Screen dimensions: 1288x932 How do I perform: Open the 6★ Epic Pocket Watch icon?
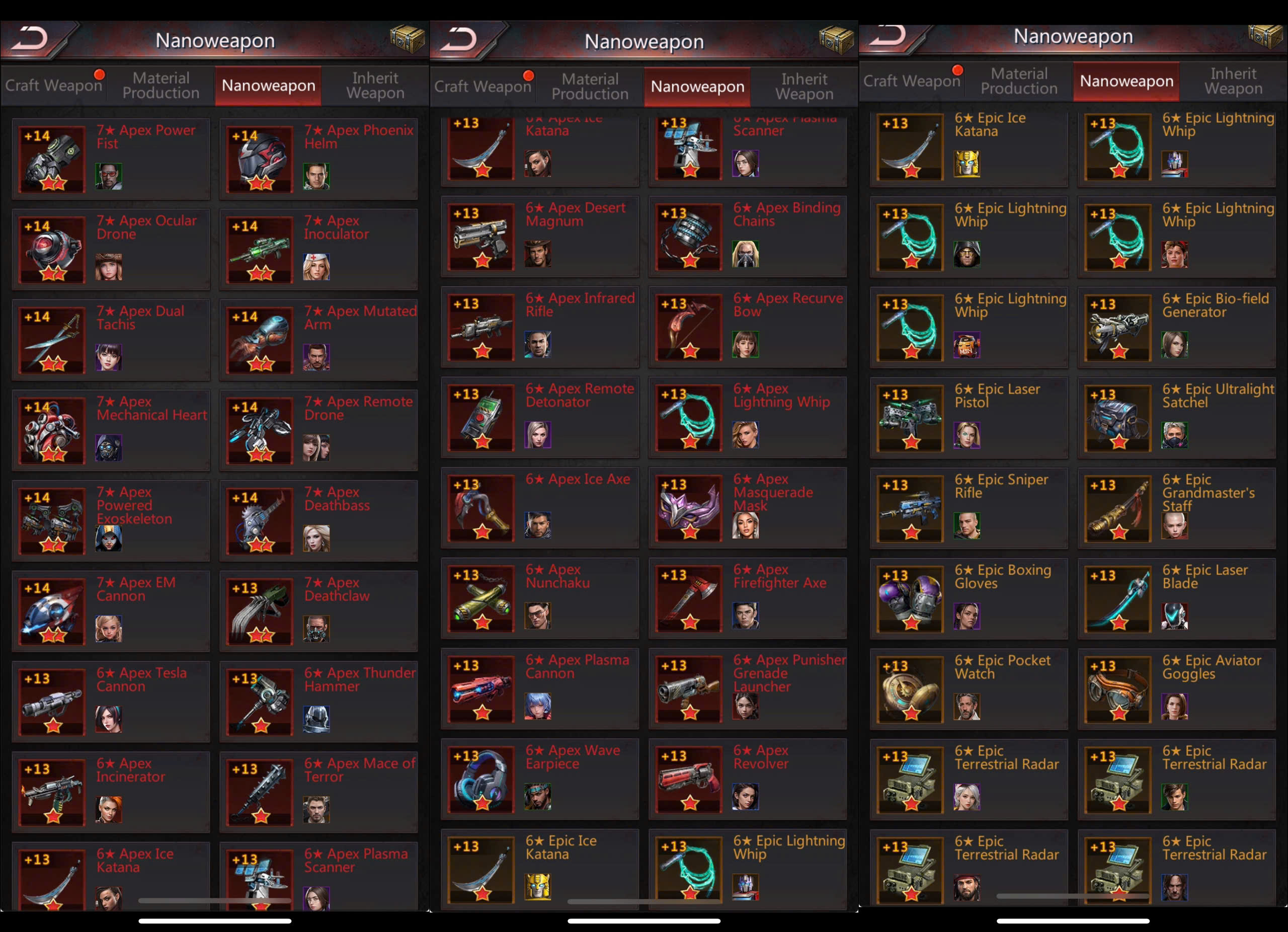(910, 689)
